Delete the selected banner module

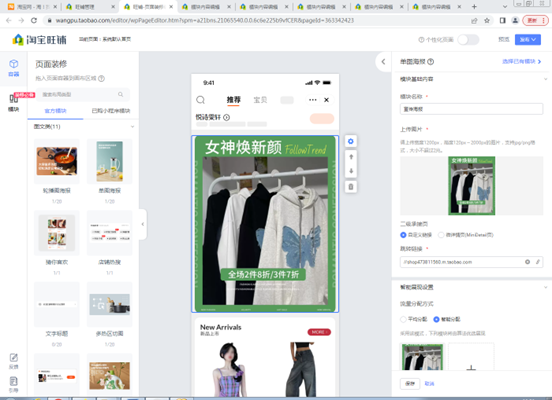[x=351, y=187]
